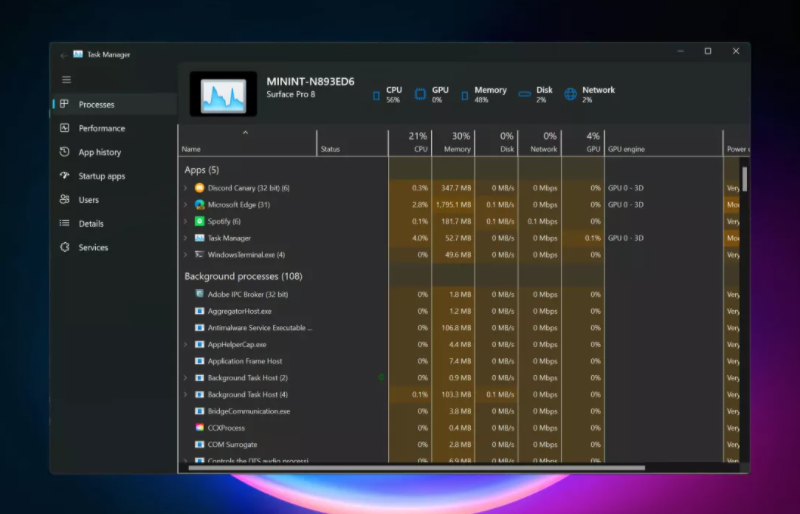Click the Details list icon
This screenshot has height=514, width=800.
[64, 223]
